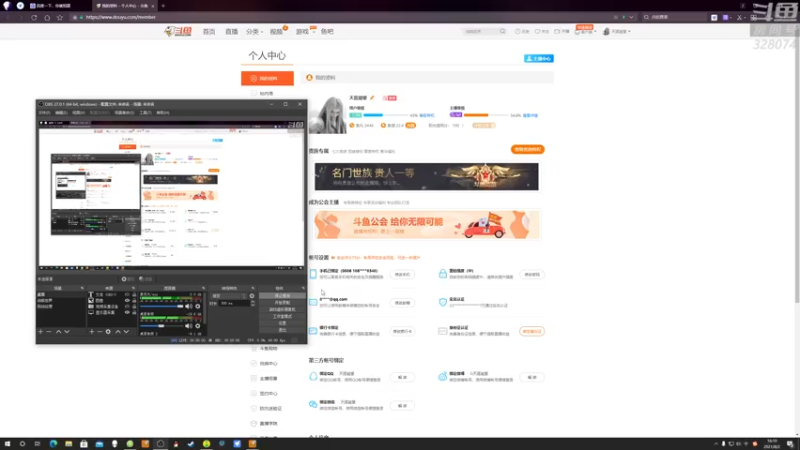
Task: Mute the second audio mixer track
Action: (x=188, y=326)
